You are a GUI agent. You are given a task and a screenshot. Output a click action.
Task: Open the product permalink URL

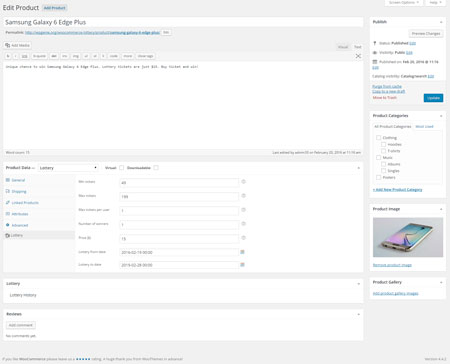click(92, 33)
